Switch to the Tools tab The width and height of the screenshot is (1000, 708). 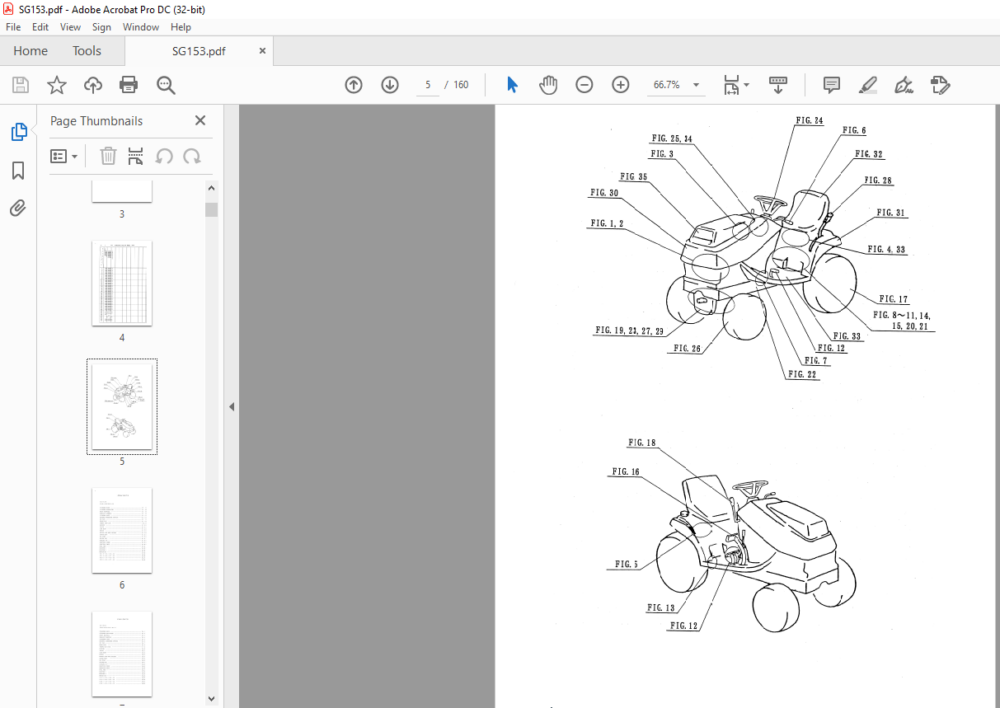point(87,51)
